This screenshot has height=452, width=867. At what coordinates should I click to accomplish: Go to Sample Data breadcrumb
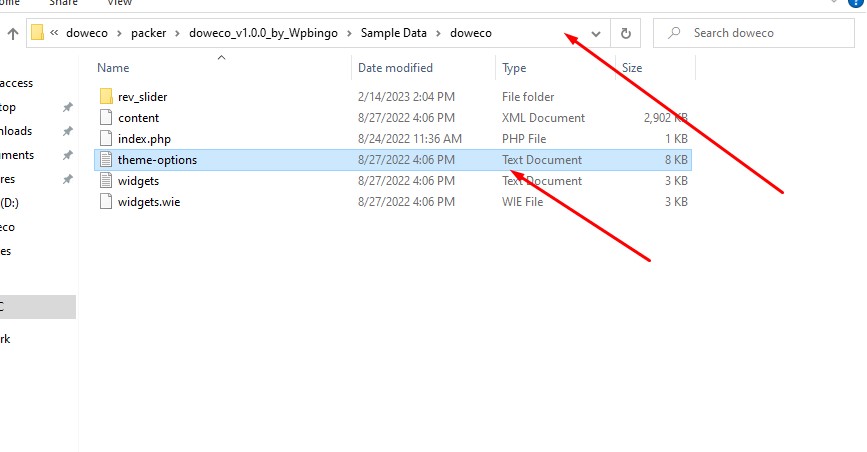pos(394,33)
